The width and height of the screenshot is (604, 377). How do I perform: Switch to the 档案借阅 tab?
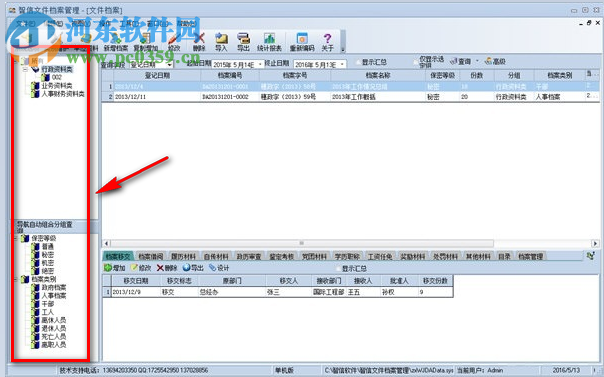151,256
